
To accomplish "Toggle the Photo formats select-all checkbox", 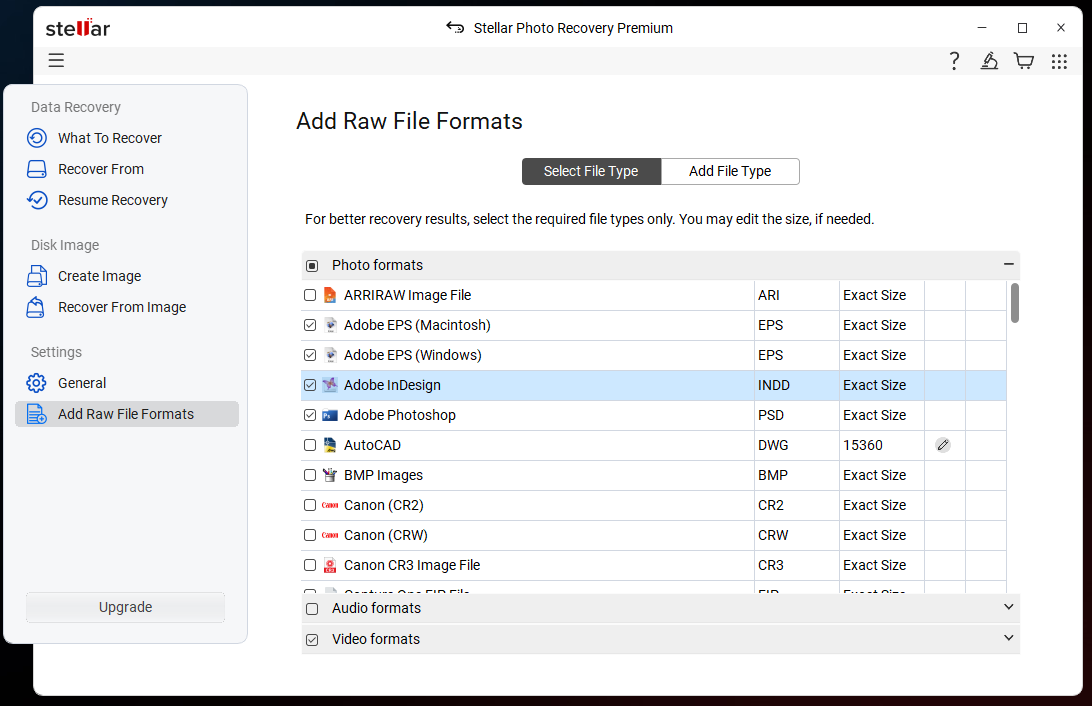I will 312,265.
